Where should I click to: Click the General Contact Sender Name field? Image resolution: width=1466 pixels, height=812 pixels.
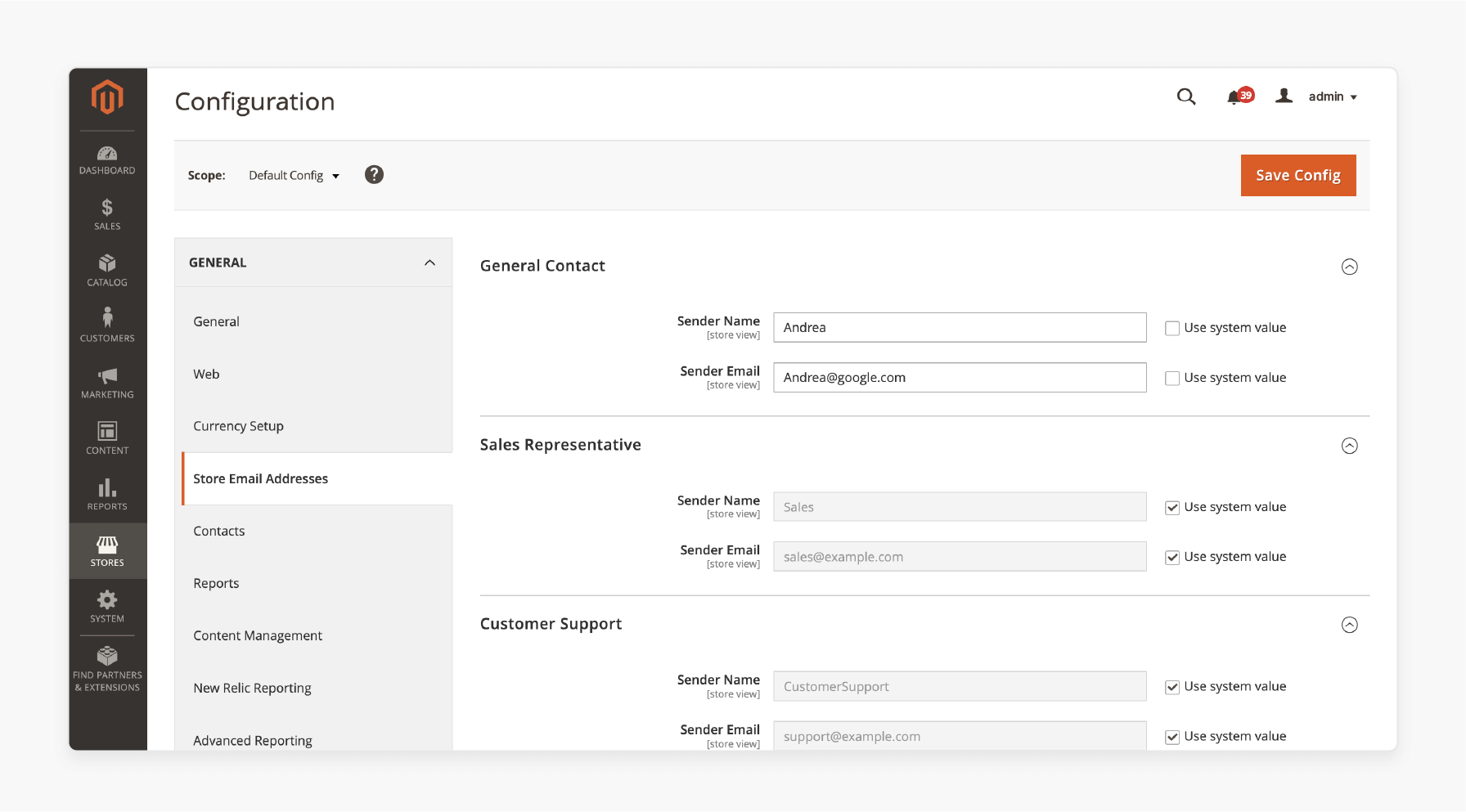[x=960, y=327]
